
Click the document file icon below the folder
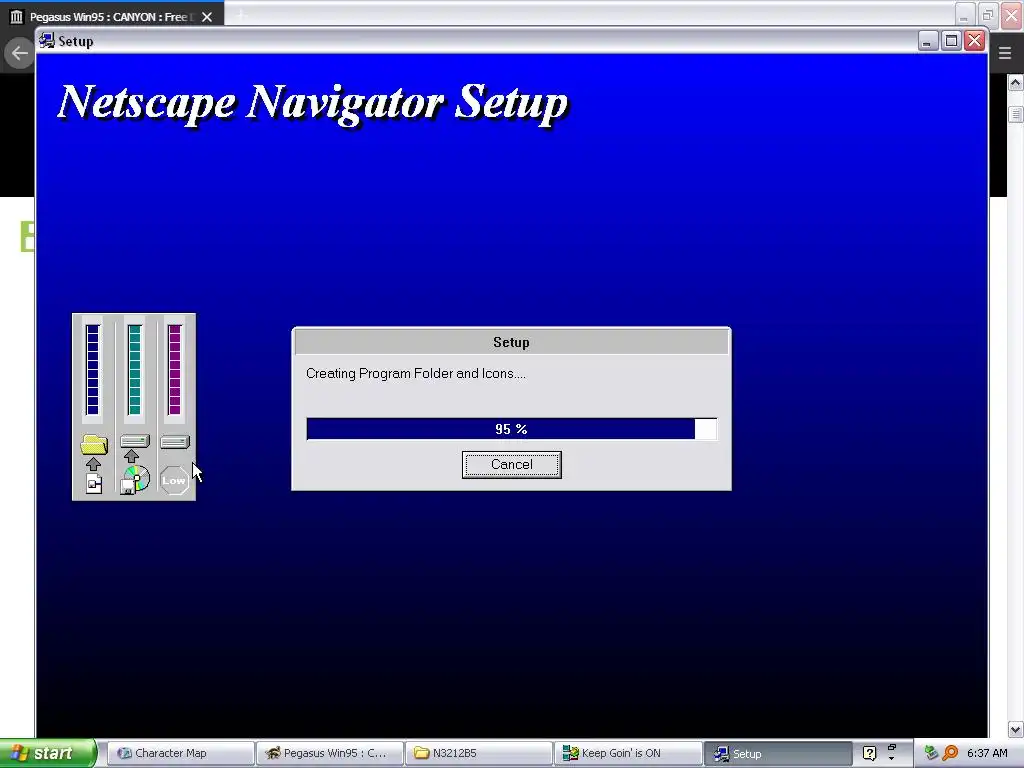[94, 484]
